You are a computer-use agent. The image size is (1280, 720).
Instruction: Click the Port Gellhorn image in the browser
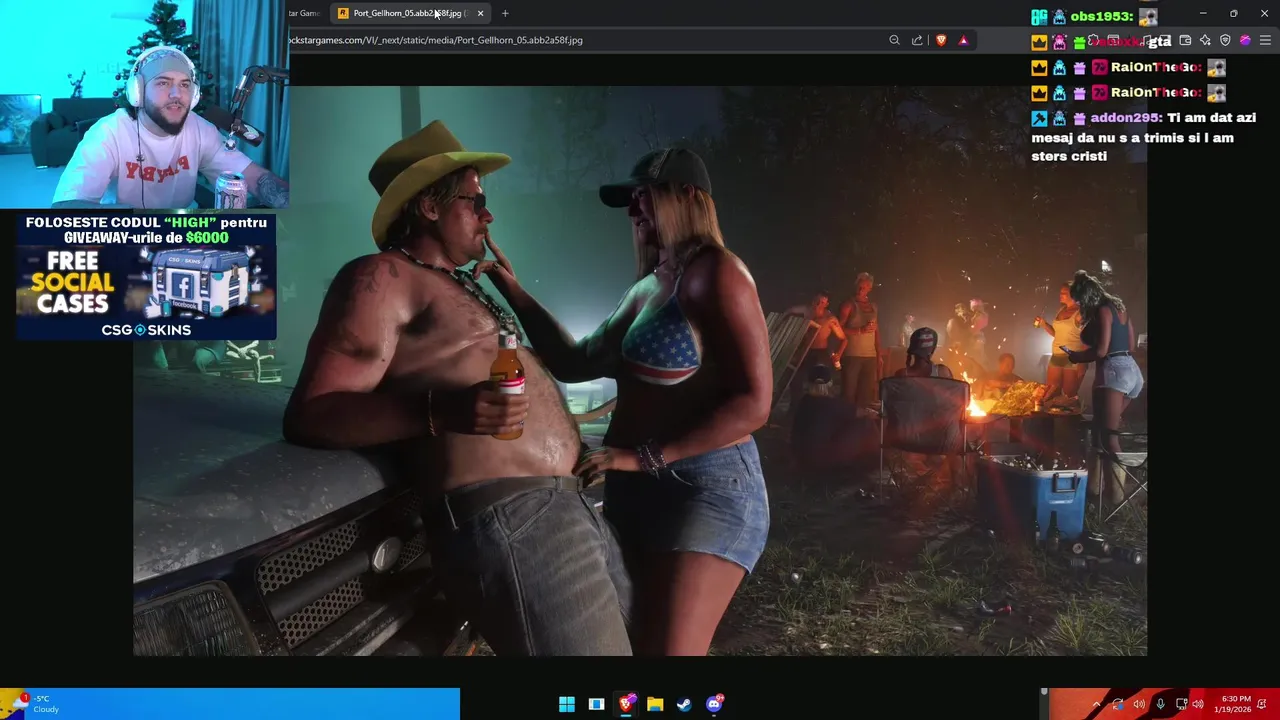pos(640,370)
